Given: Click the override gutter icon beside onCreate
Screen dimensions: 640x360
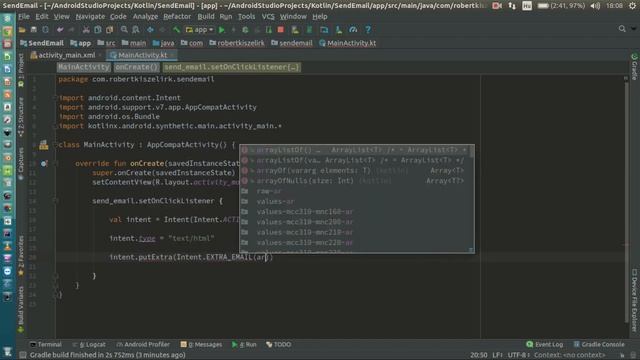Looking at the screenshot, I should tap(44, 163).
